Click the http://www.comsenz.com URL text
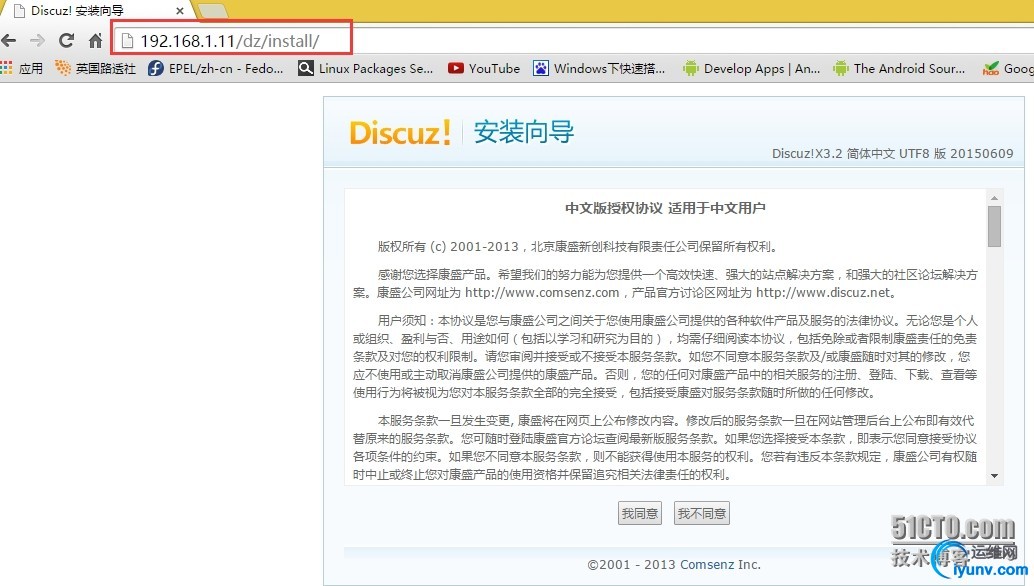 pos(542,293)
